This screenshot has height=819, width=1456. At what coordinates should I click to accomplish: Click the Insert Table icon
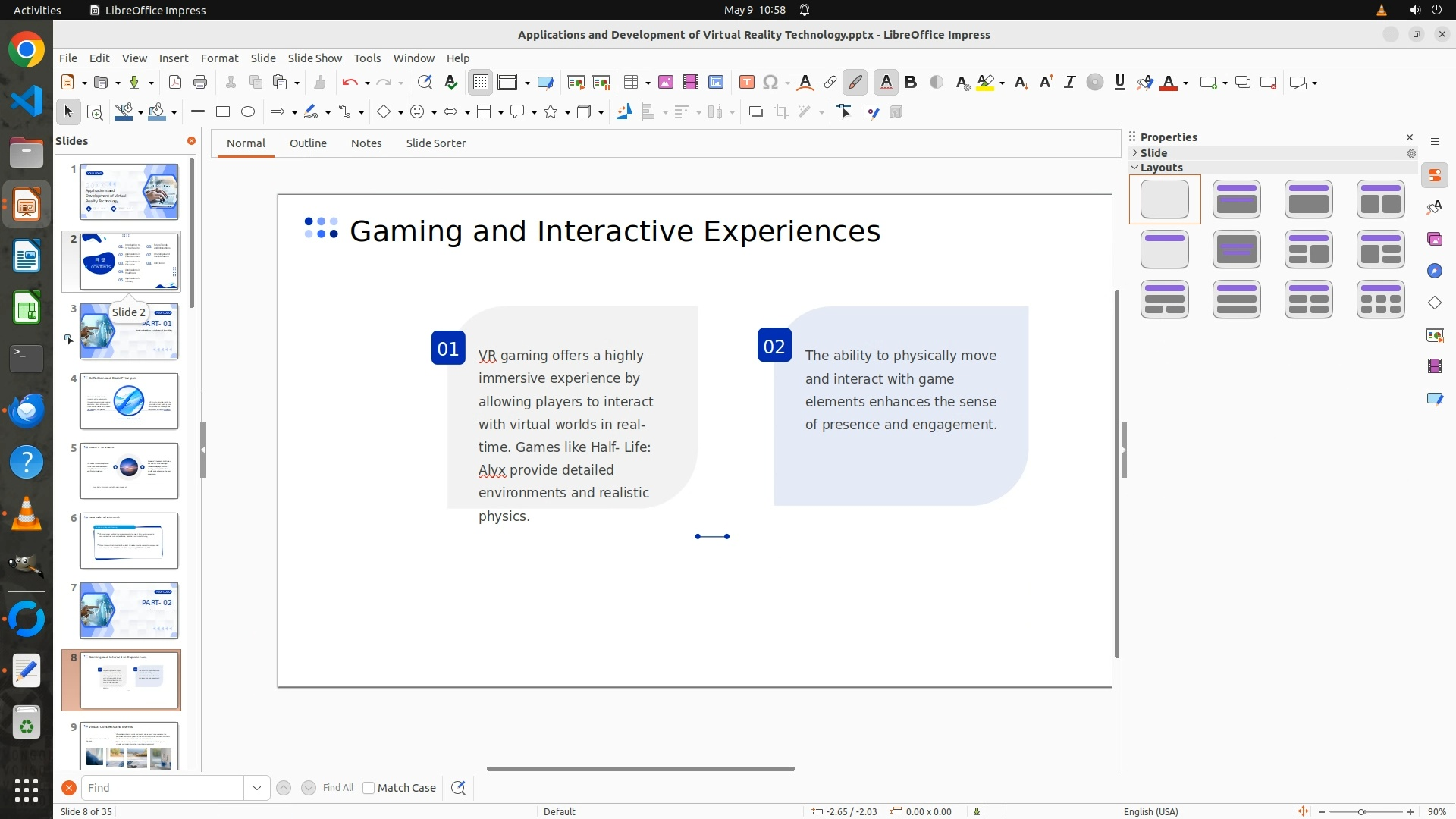tap(630, 83)
